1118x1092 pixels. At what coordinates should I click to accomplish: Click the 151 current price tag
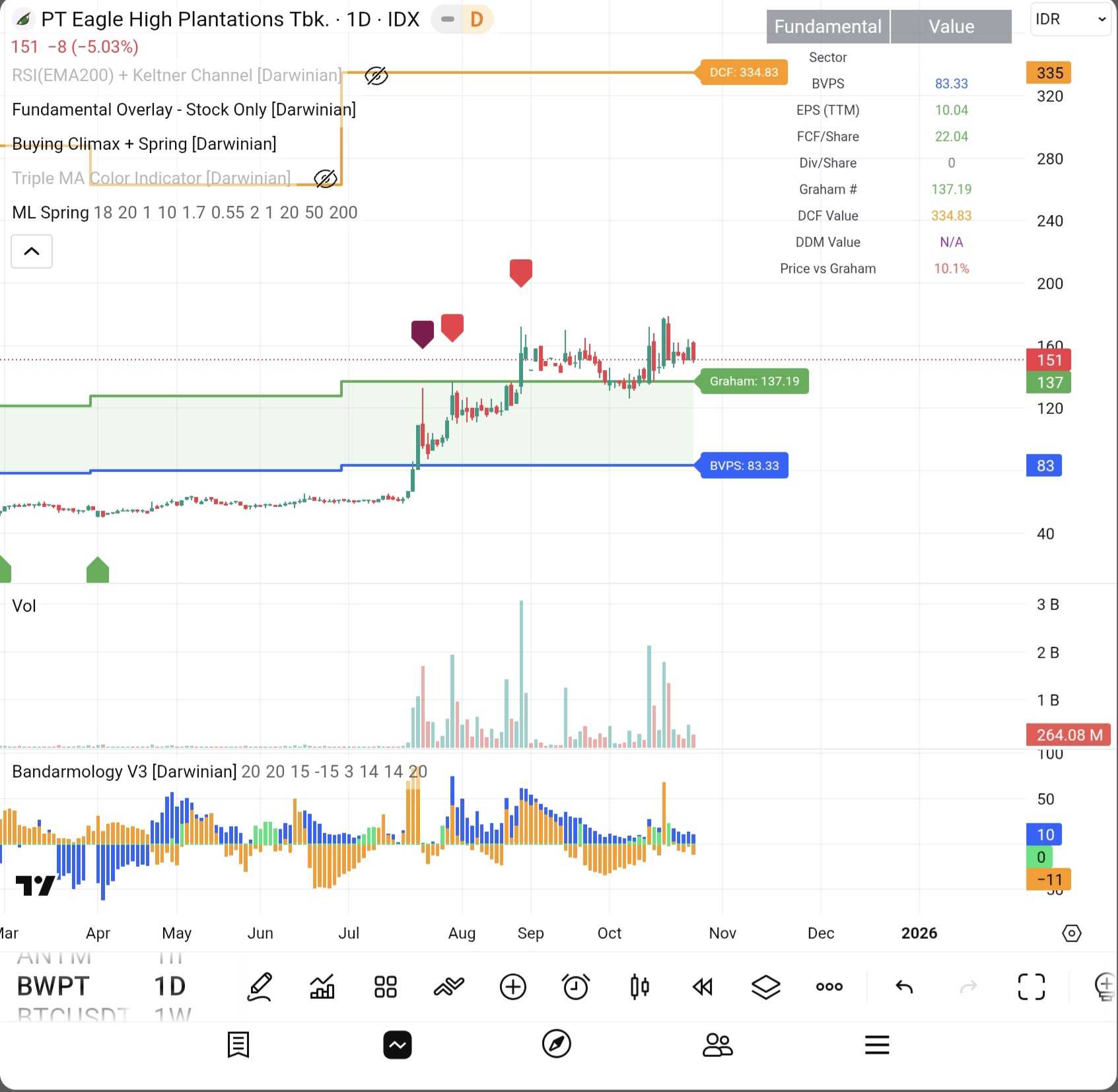coord(1049,360)
